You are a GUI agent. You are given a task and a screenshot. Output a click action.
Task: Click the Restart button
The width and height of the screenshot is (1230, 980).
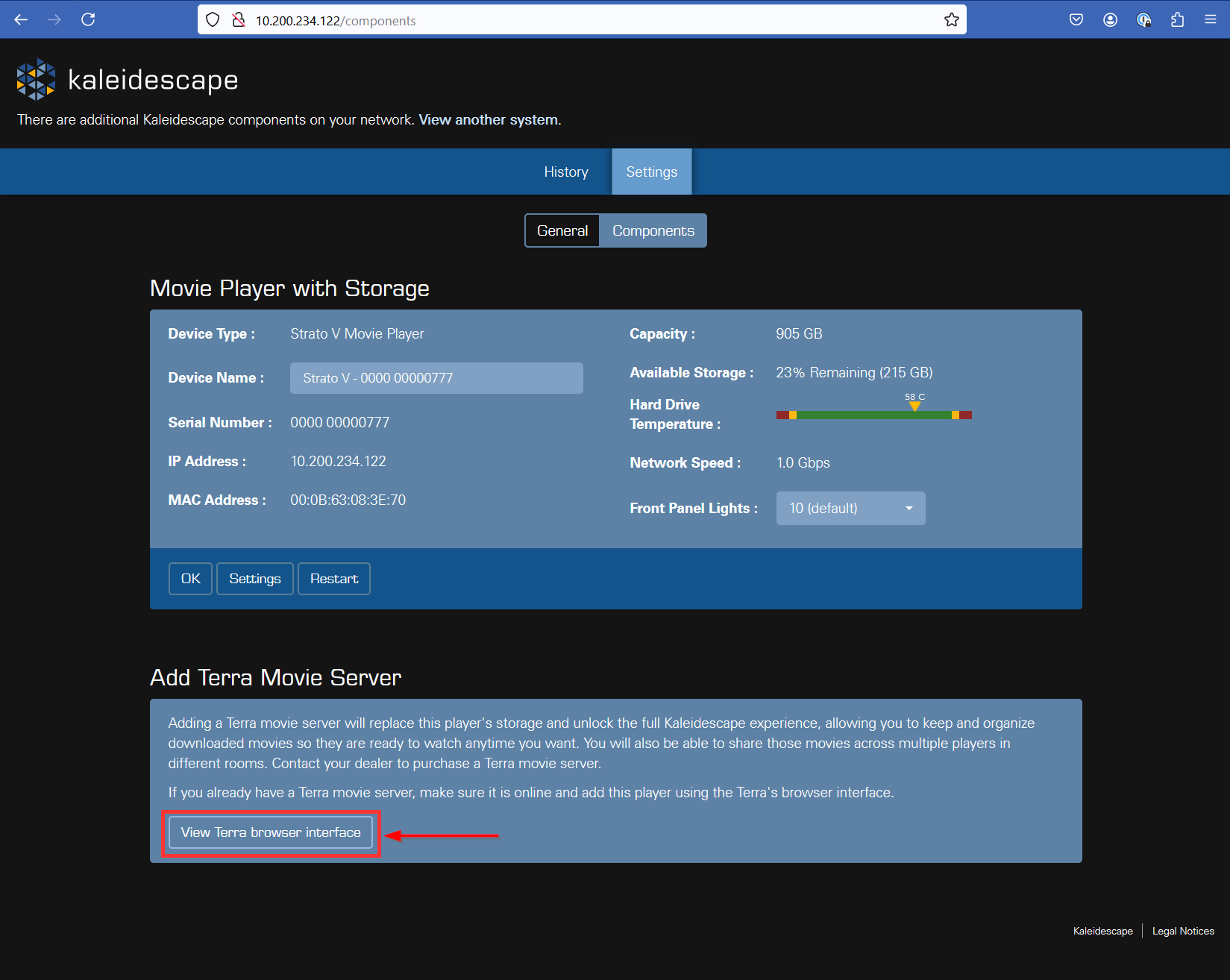[333, 578]
